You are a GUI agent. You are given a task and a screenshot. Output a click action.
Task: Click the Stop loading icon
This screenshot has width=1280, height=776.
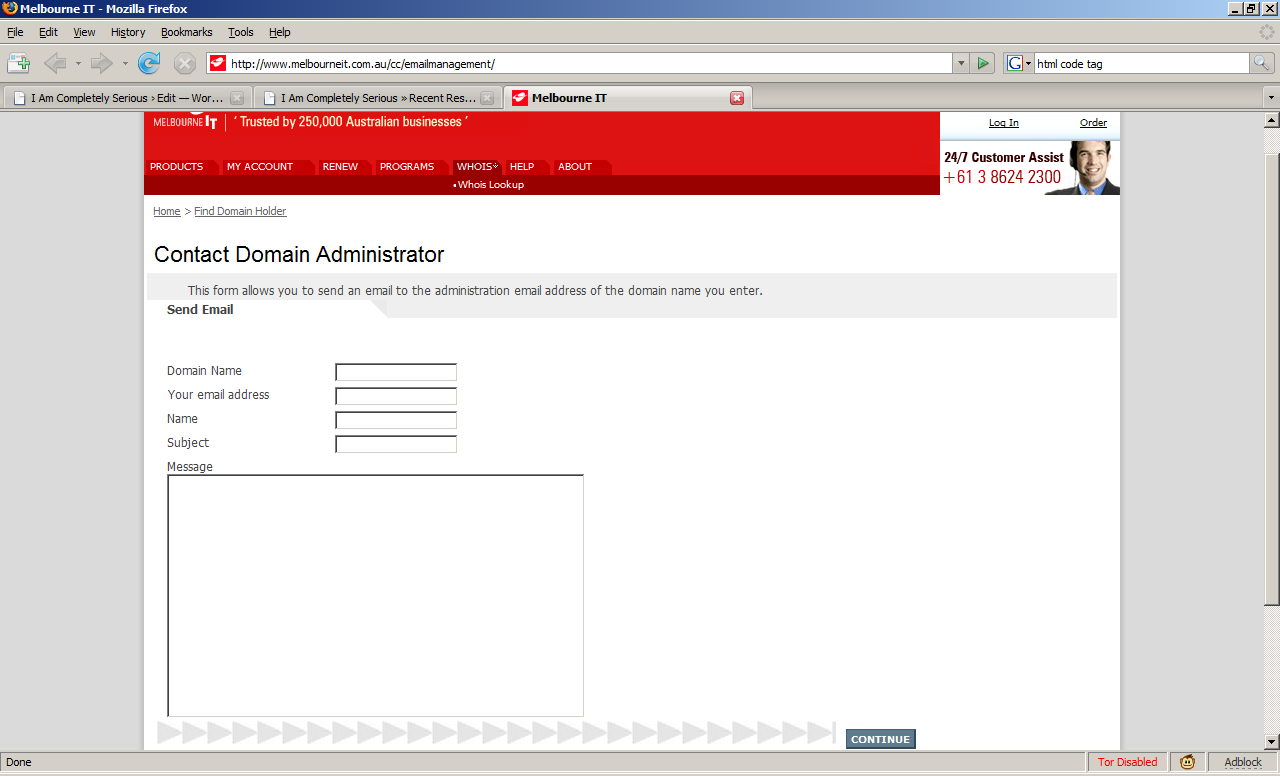(185, 64)
